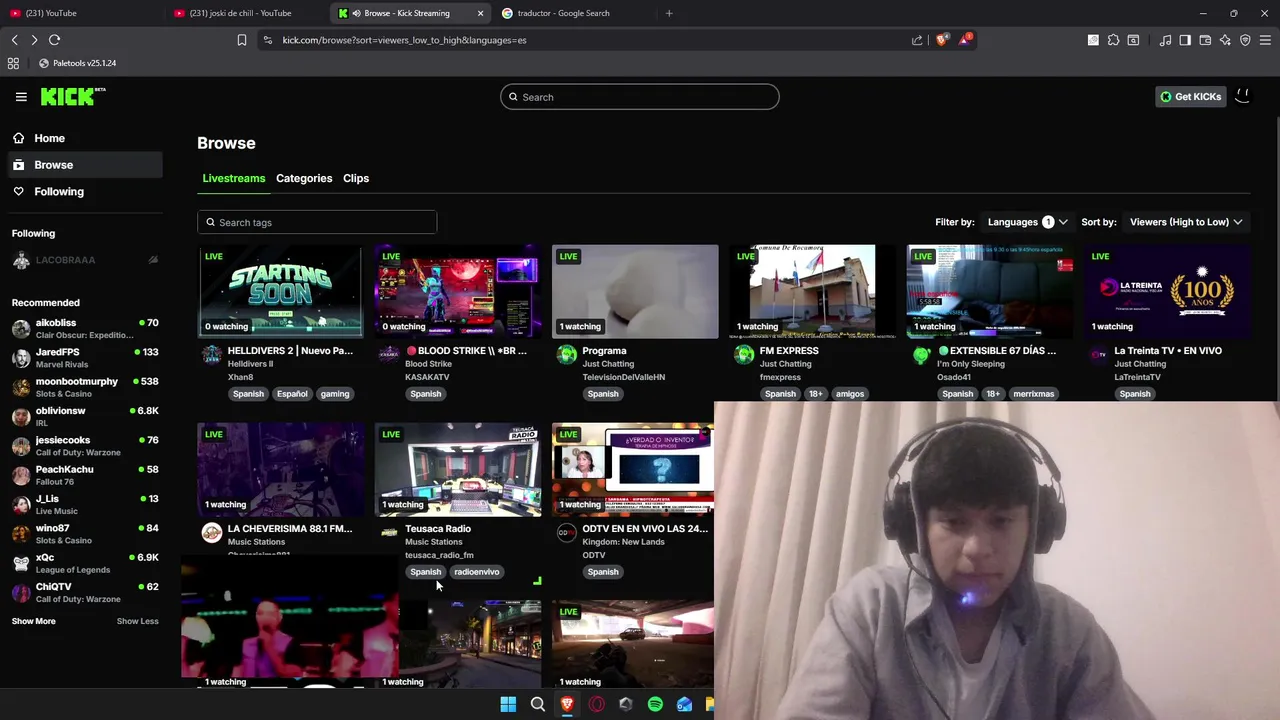
Task: Reload the page from the browser toolbar
Action: pos(54,40)
